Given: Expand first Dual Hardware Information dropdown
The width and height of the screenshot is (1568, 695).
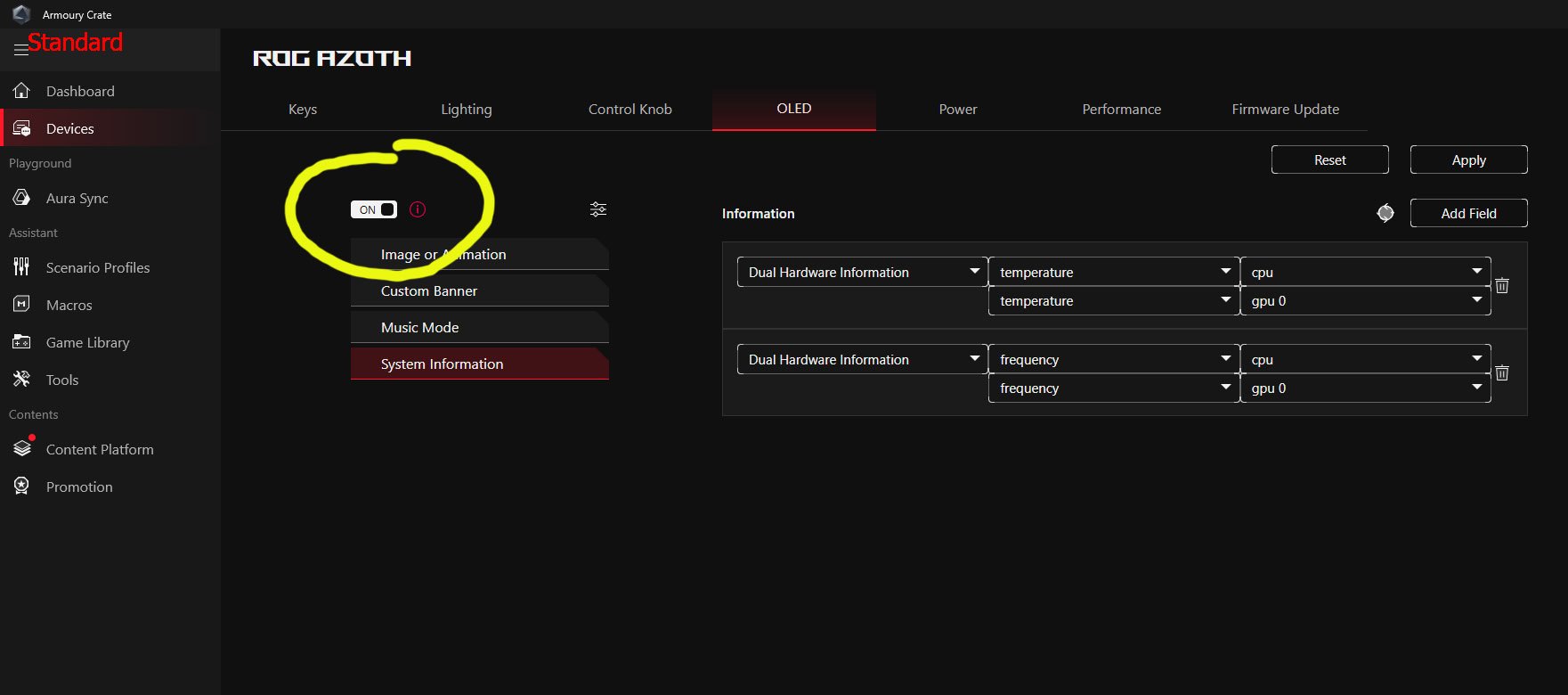Looking at the screenshot, I should point(862,272).
